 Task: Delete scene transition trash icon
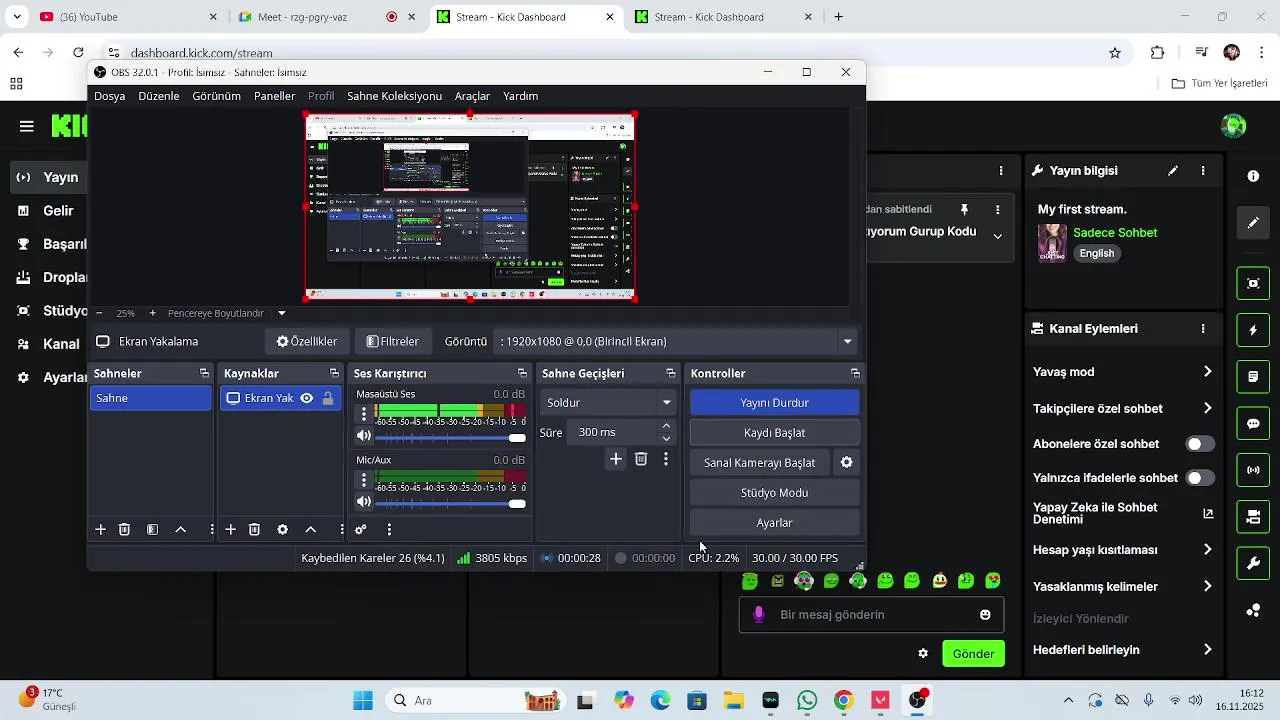pos(641,459)
